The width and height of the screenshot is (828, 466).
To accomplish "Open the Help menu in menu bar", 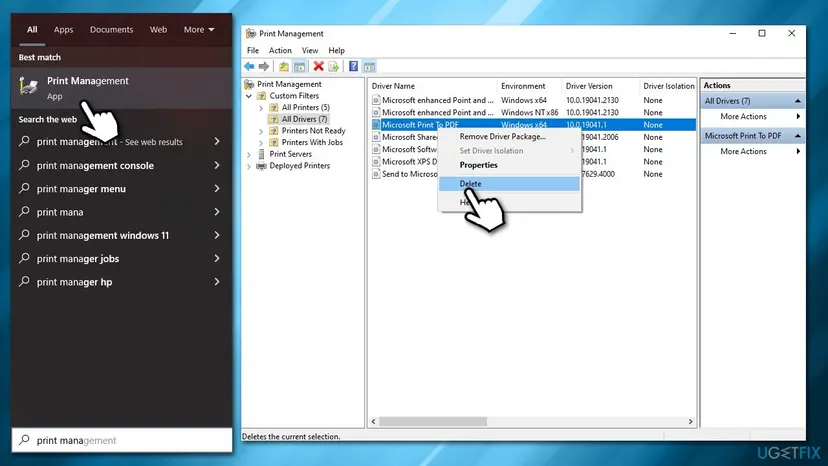I will (x=336, y=50).
